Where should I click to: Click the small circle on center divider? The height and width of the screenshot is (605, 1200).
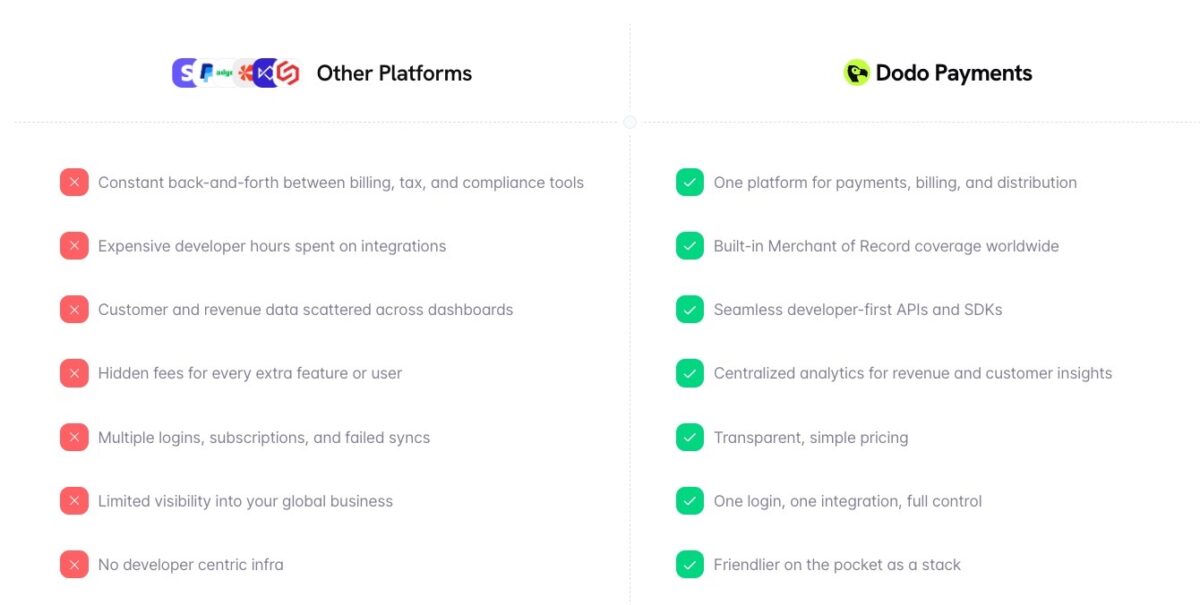630,122
